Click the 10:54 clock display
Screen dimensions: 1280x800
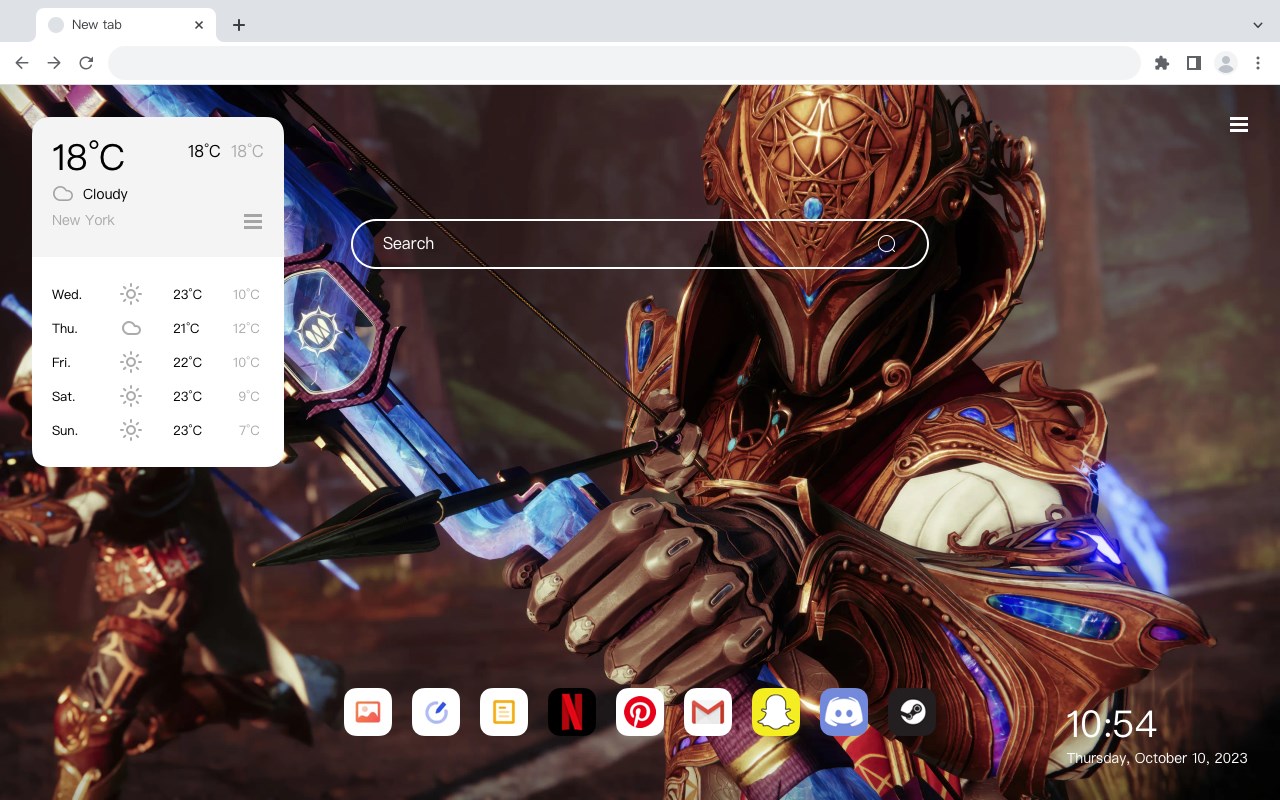(x=1111, y=724)
